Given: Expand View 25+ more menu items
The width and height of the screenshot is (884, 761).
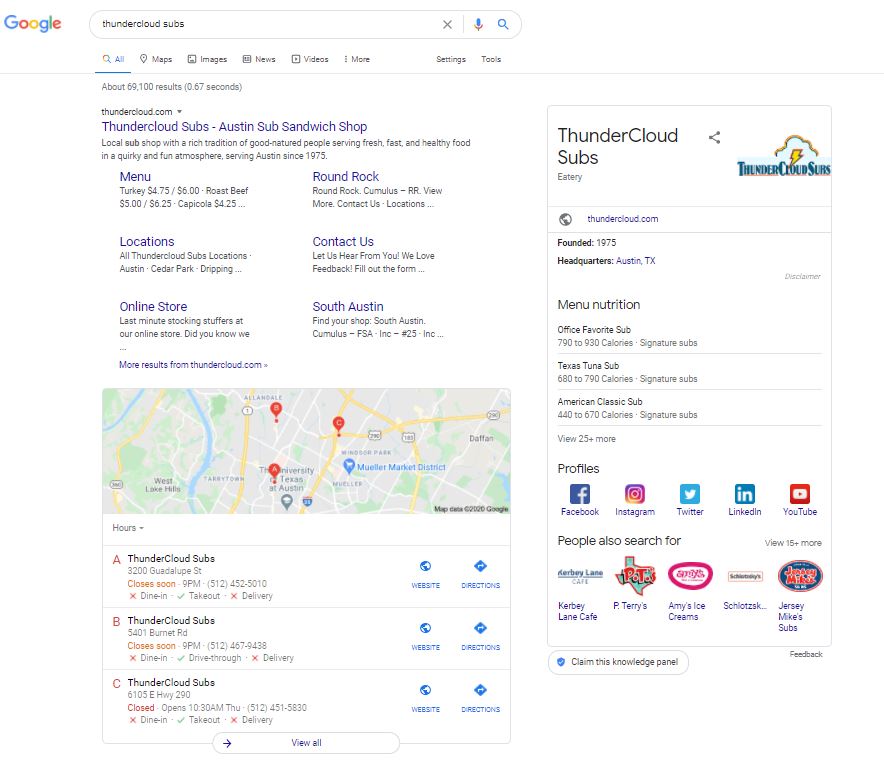Looking at the screenshot, I should point(586,439).
